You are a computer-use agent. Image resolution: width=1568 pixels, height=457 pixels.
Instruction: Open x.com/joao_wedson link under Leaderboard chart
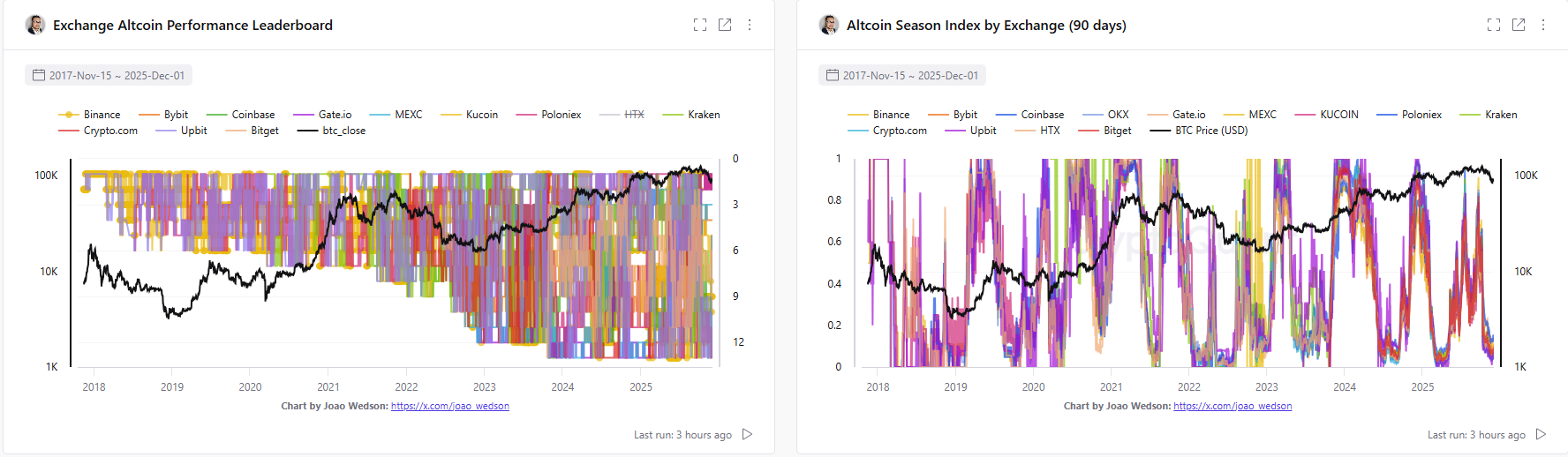coord(450,406)
